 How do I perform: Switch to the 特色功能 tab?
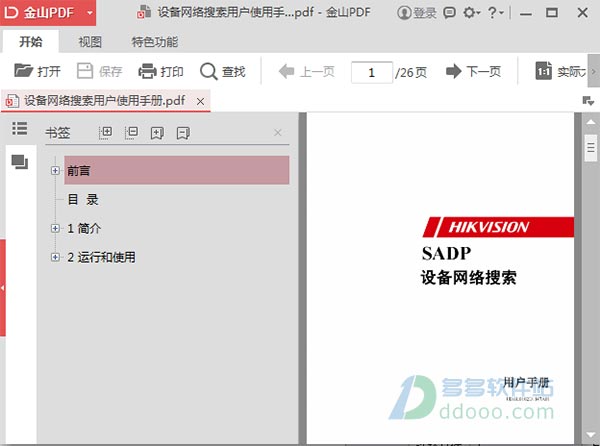[155, 42]
